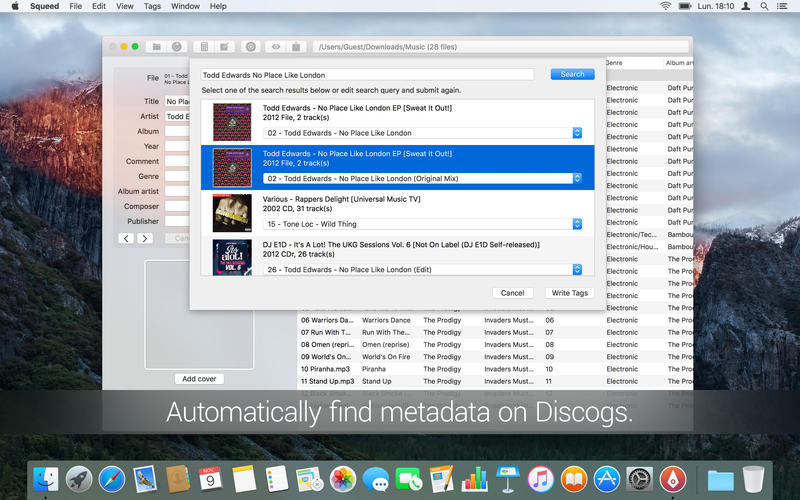Click the blue Search button

(572, 74)
